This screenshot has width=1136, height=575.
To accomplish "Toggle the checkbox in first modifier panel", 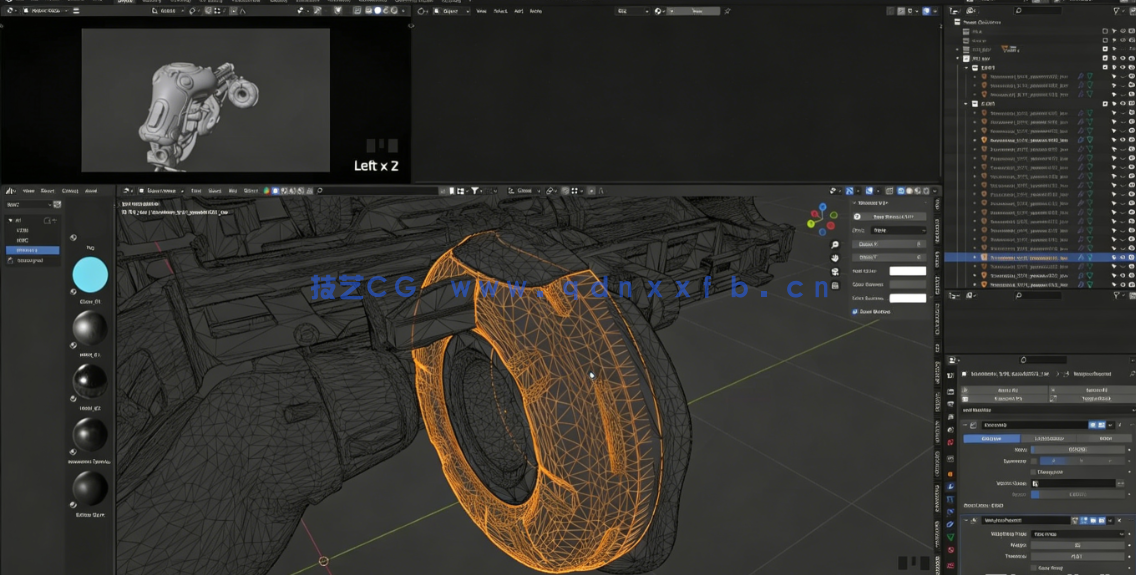I will 1033,471.
